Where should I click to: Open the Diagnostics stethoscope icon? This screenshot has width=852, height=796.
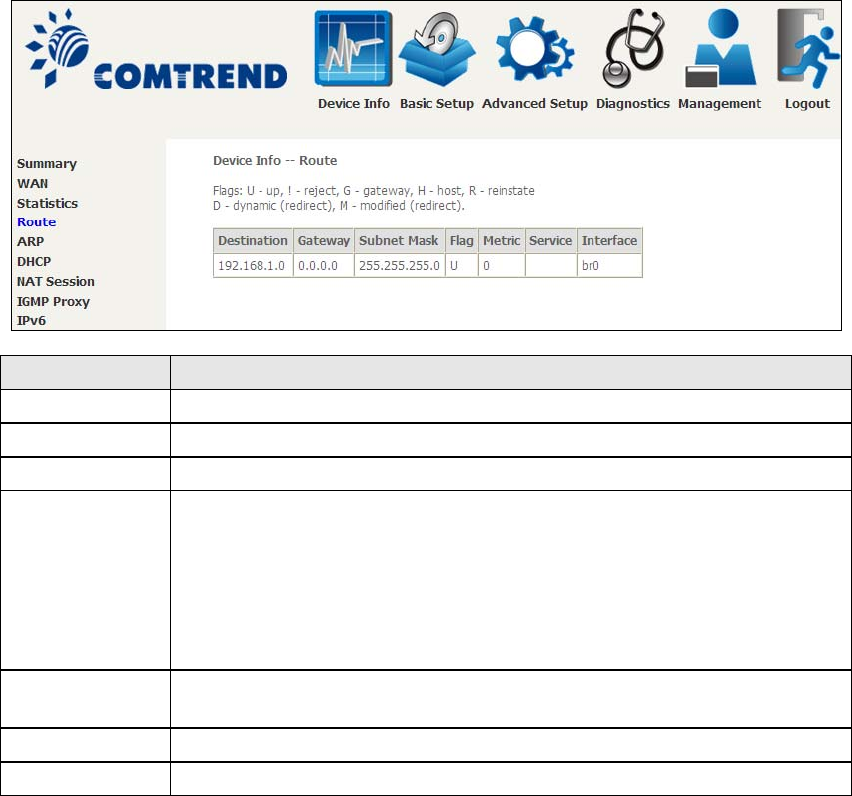(633, 48)
